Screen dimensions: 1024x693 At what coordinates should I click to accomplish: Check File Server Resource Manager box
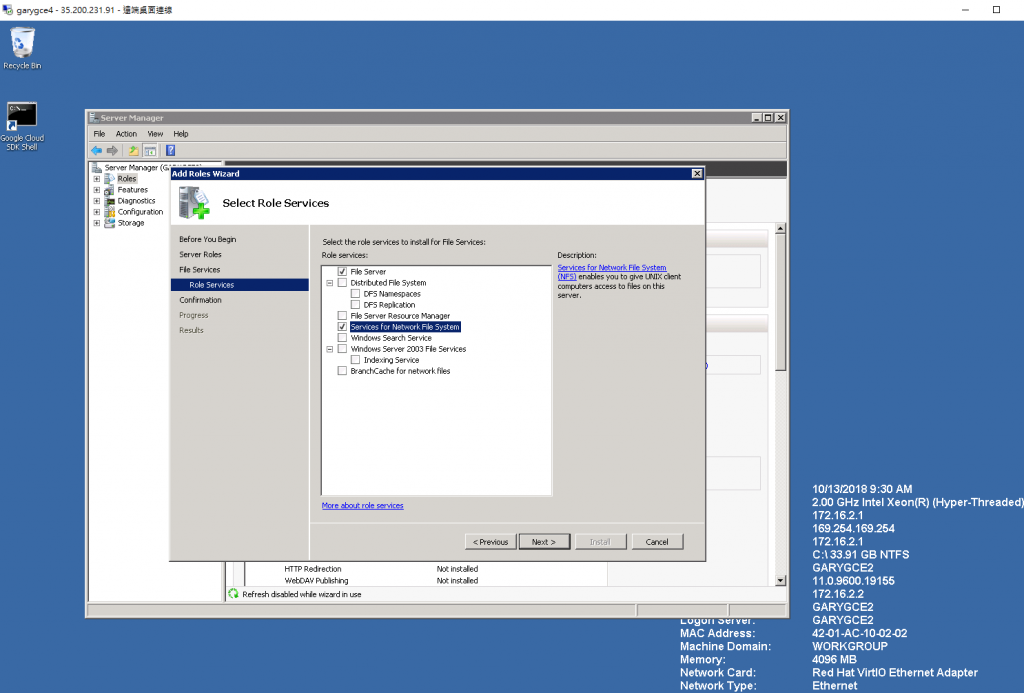(342, 315)
